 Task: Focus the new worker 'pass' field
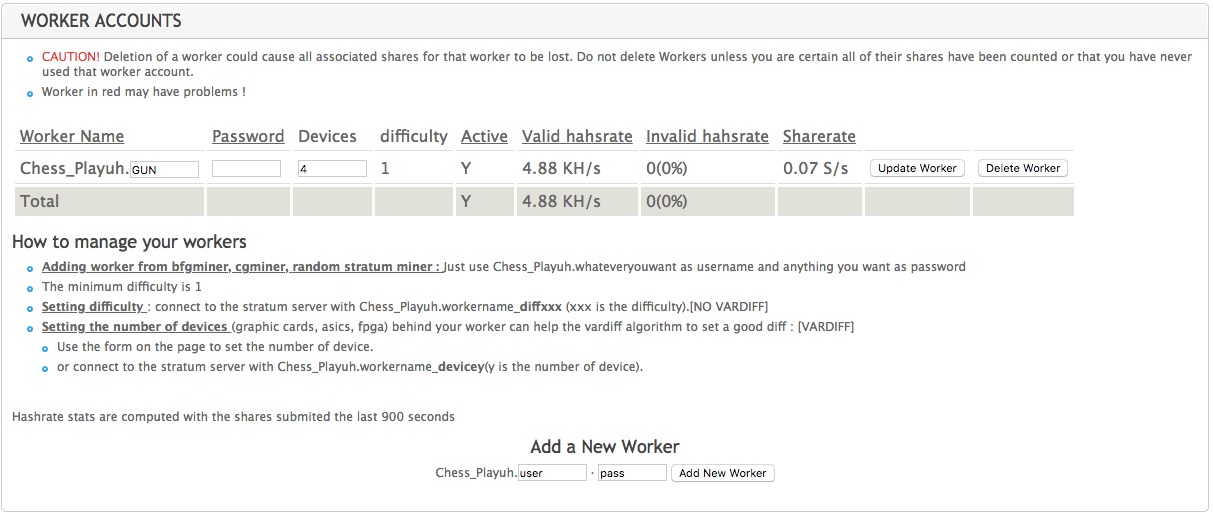pyautogui.click(x=632, y=473)
